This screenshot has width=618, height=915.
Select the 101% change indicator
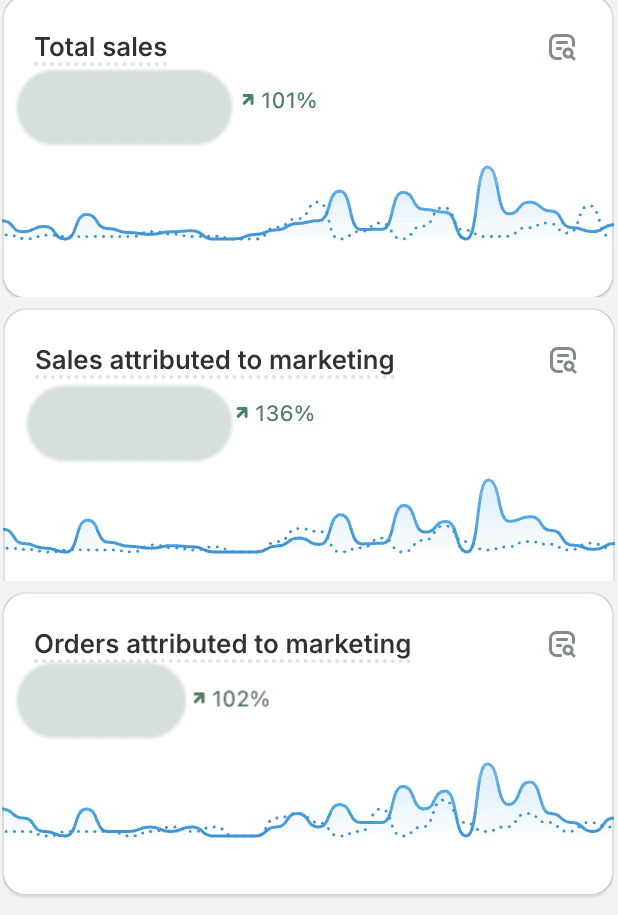tap(279, 100)
